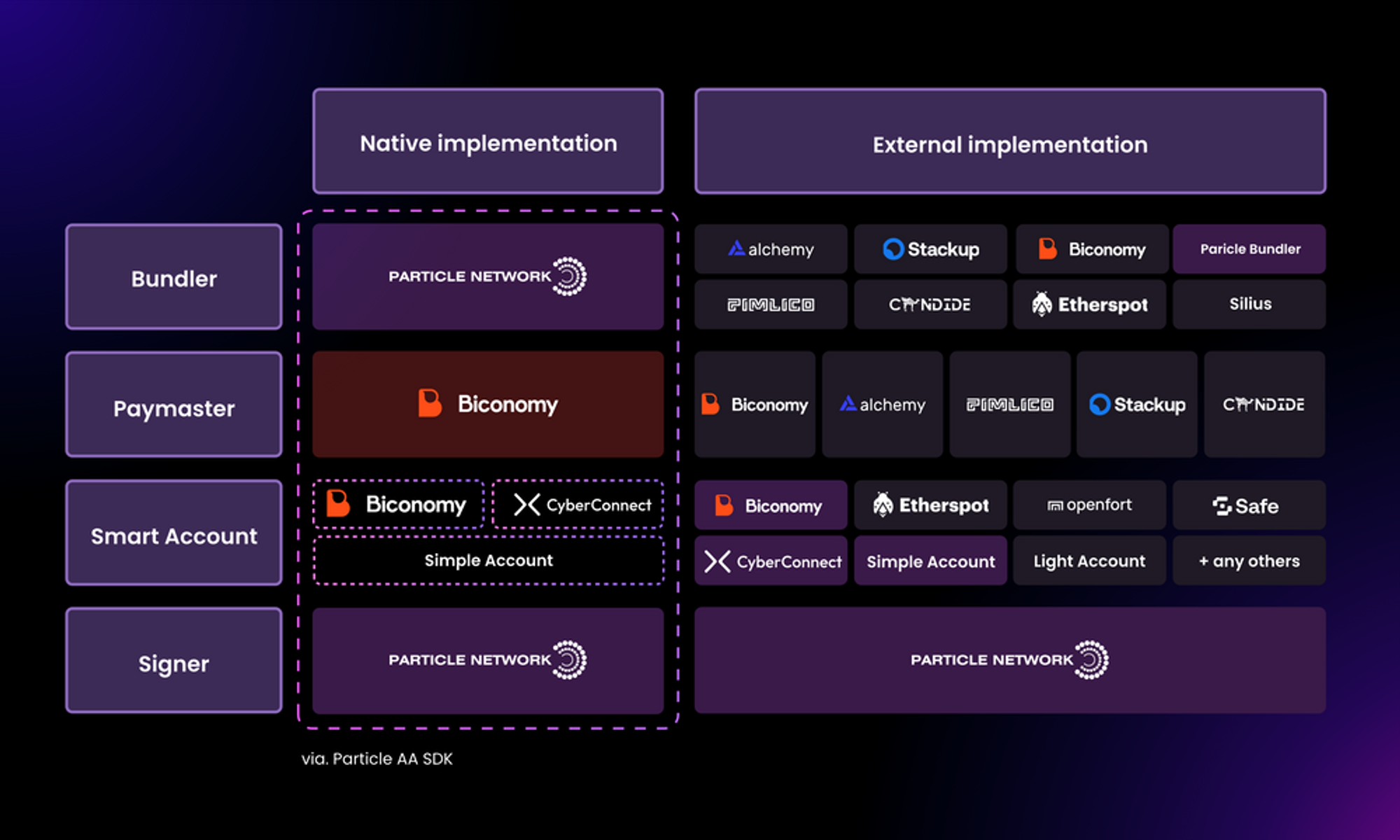The height and width of the screenshot is (840, 1400).
Task: Click Etherspot logo in the Bundler section
Action: (x=1090, y=304)
